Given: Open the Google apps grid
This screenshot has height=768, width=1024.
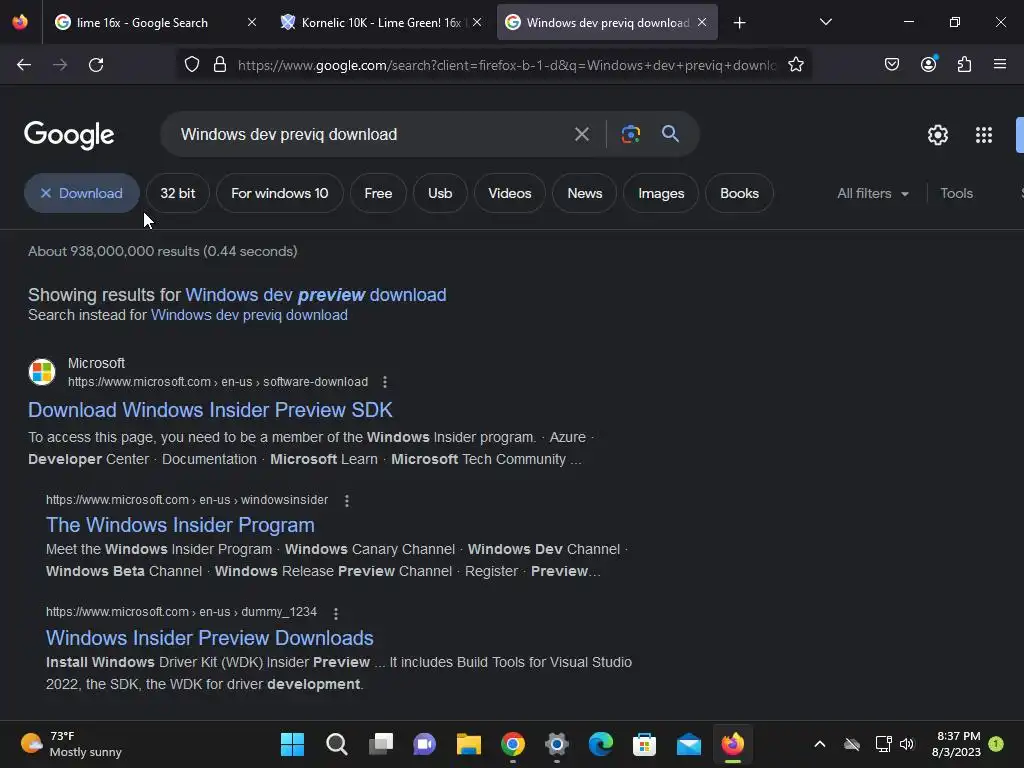Looking at the screenshot, I should (984, 135).
